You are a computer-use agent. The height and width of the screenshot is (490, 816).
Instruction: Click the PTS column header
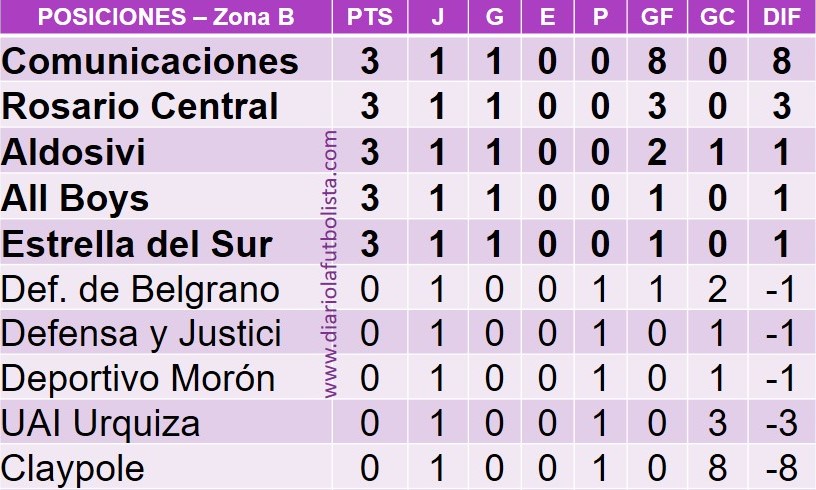[x=369, y=18]
